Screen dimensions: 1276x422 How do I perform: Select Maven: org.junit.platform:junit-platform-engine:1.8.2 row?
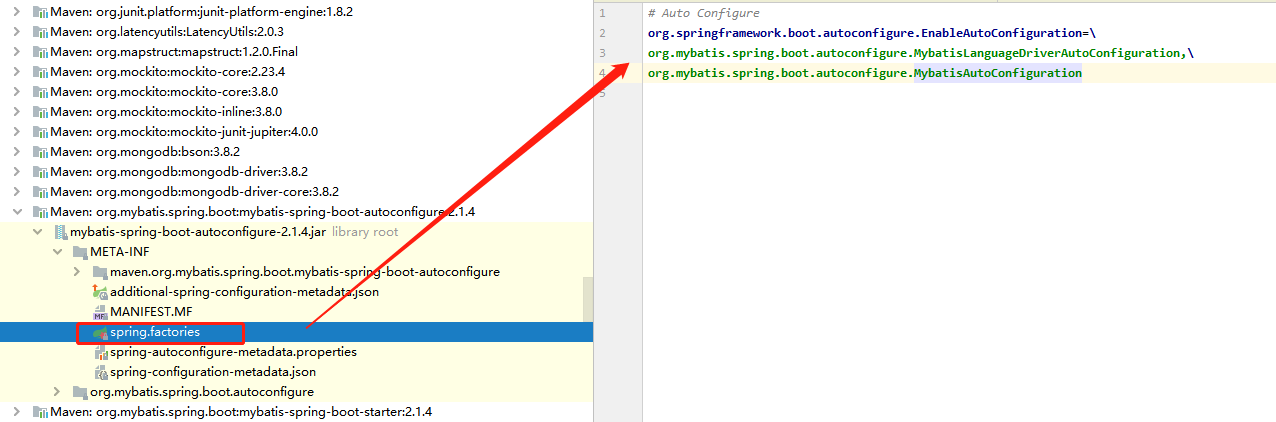point(296,12)
